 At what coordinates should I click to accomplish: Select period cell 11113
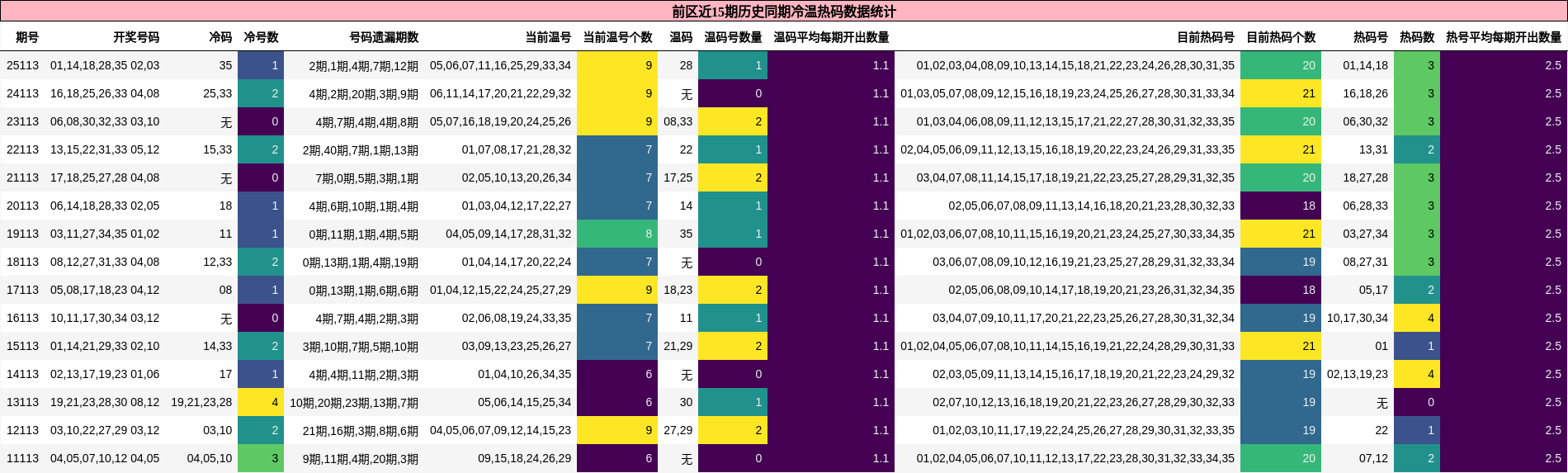click(x=22, y=458)
